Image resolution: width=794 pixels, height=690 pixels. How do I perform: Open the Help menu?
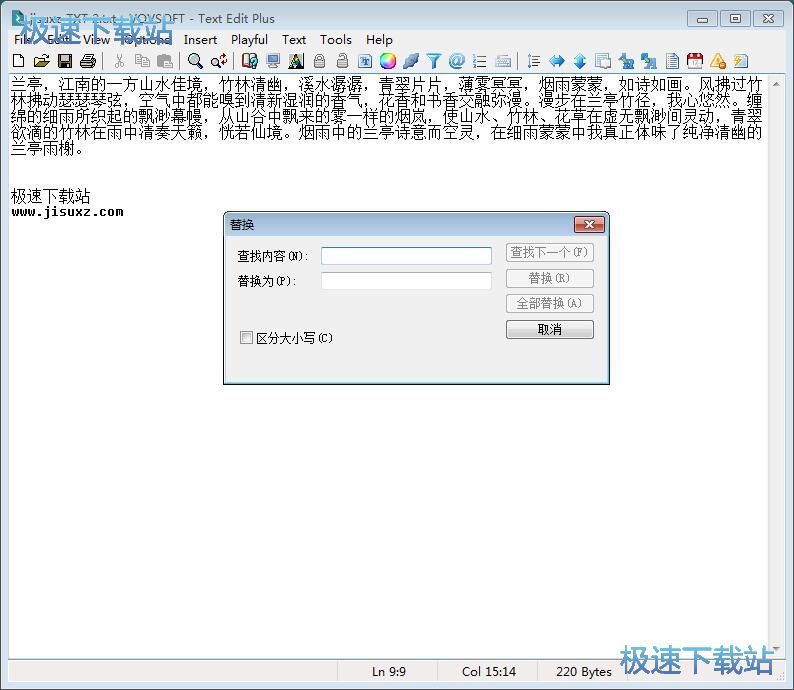pyautogui.click(x=379, y=39)
